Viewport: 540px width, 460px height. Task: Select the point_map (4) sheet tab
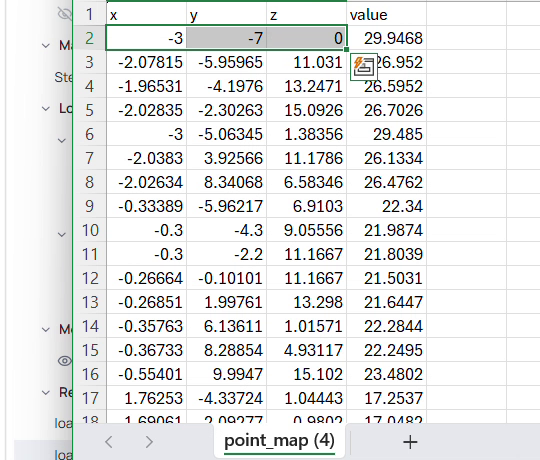pyautogui.click(x=279, y=441)
